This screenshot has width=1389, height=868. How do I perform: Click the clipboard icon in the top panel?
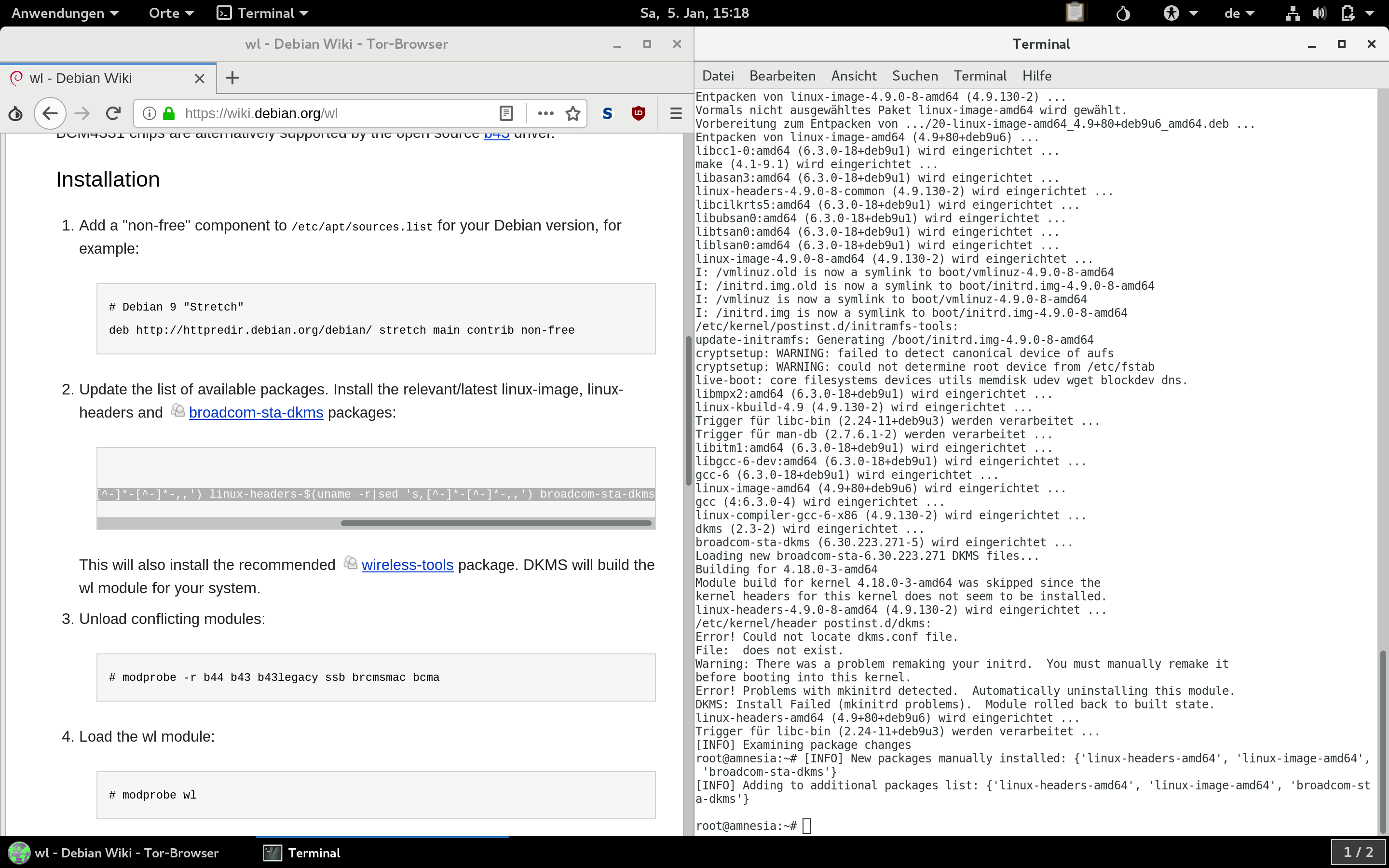pos(1075,13)
